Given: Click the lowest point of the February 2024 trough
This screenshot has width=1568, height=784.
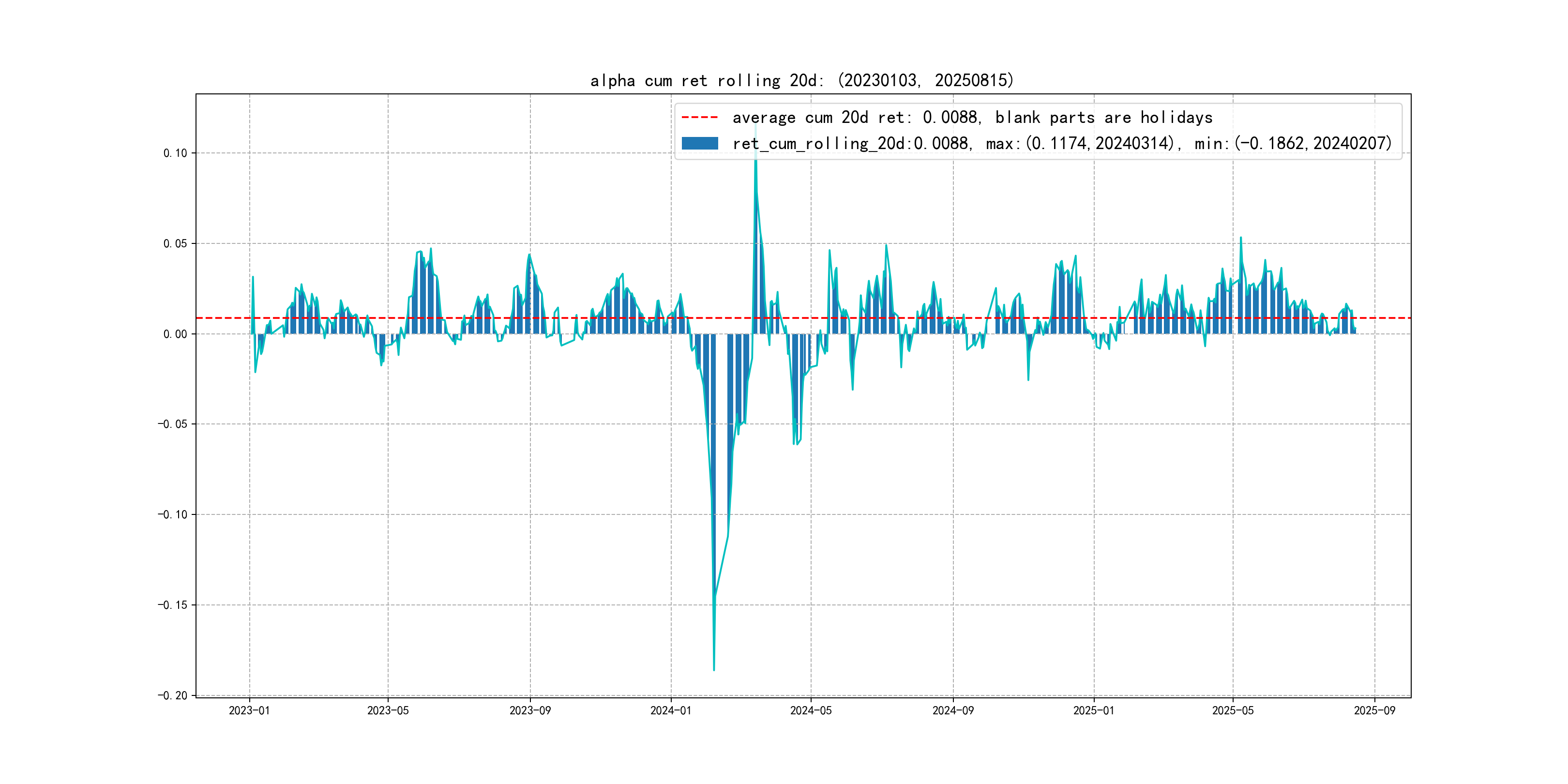Looking at the screenshot, I should 714,670.
